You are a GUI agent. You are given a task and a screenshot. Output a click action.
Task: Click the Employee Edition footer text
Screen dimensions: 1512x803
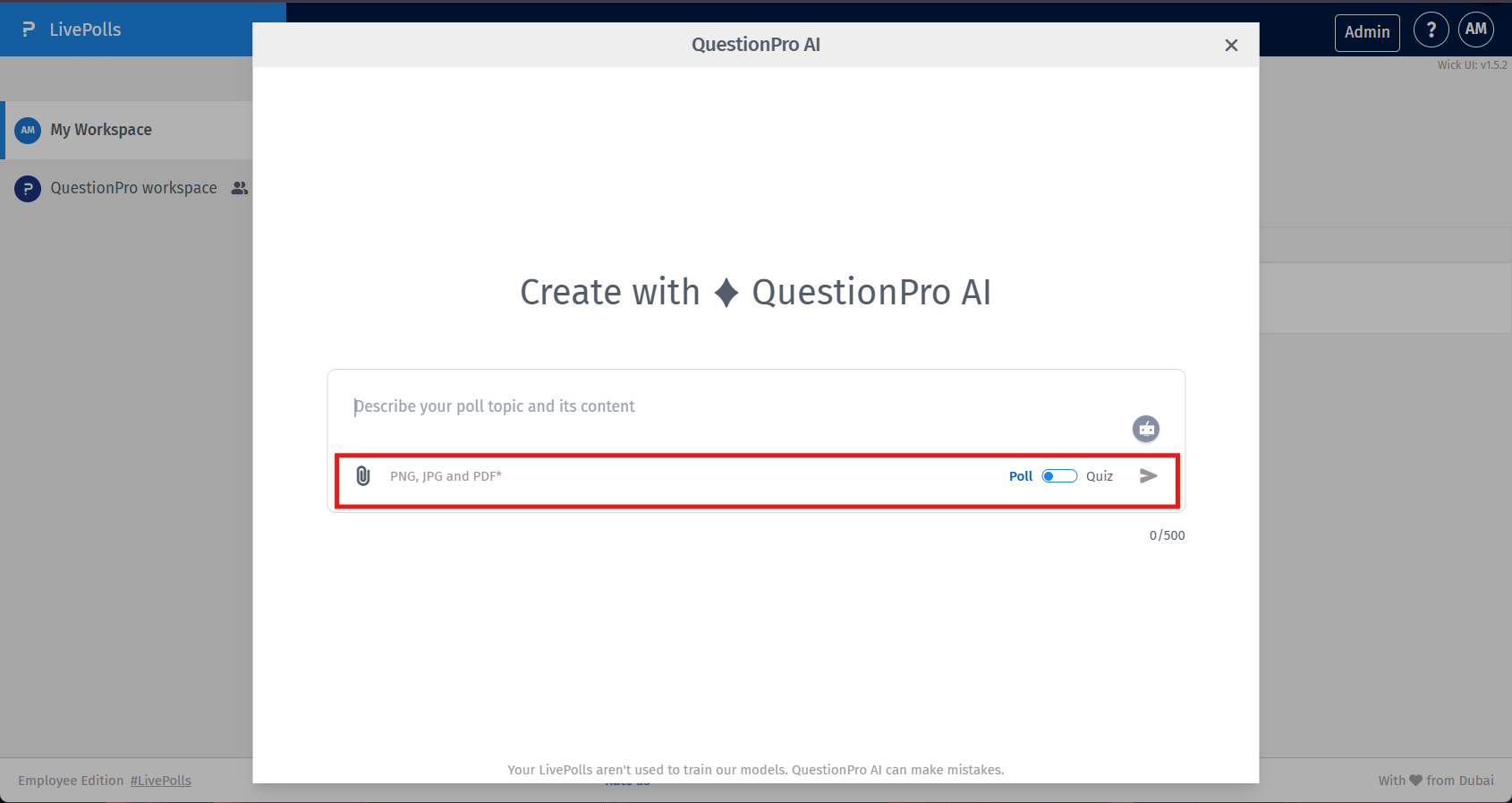71,781
